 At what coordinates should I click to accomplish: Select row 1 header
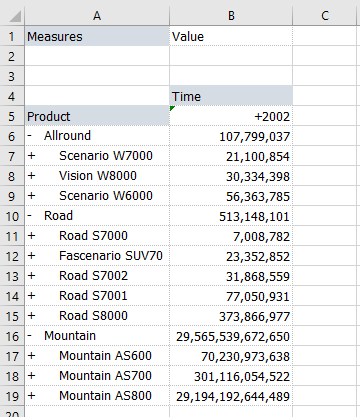click(x=12, y=36)
